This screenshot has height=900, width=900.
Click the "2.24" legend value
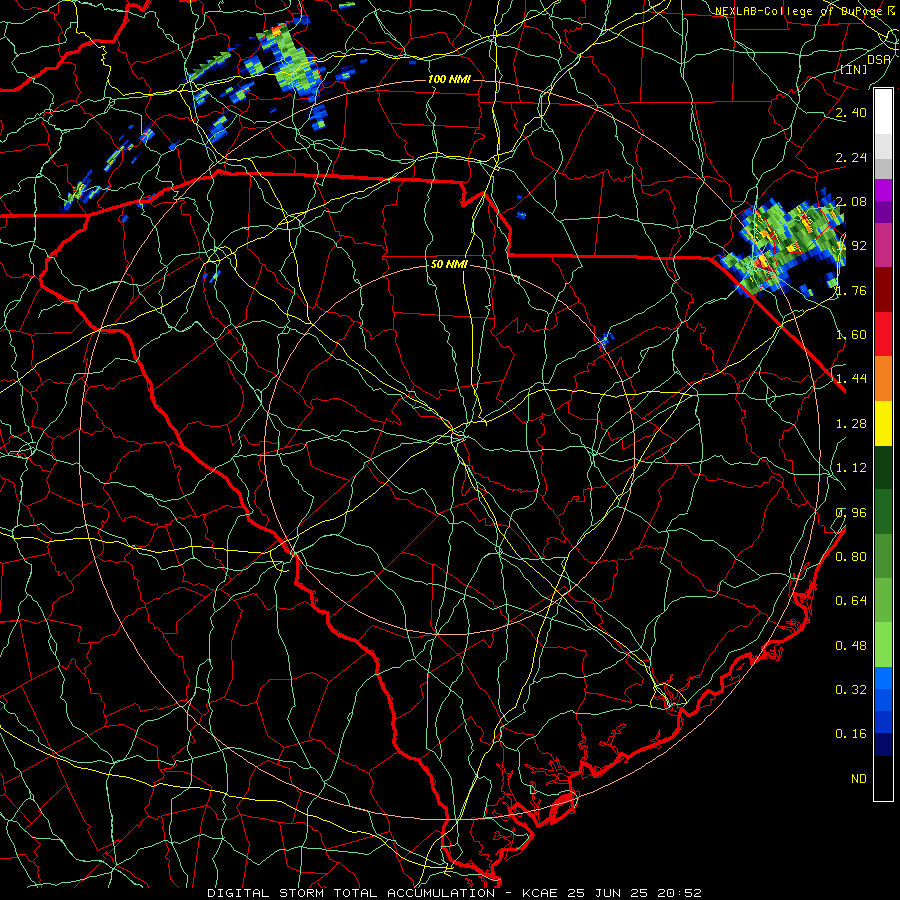(851, 157)
